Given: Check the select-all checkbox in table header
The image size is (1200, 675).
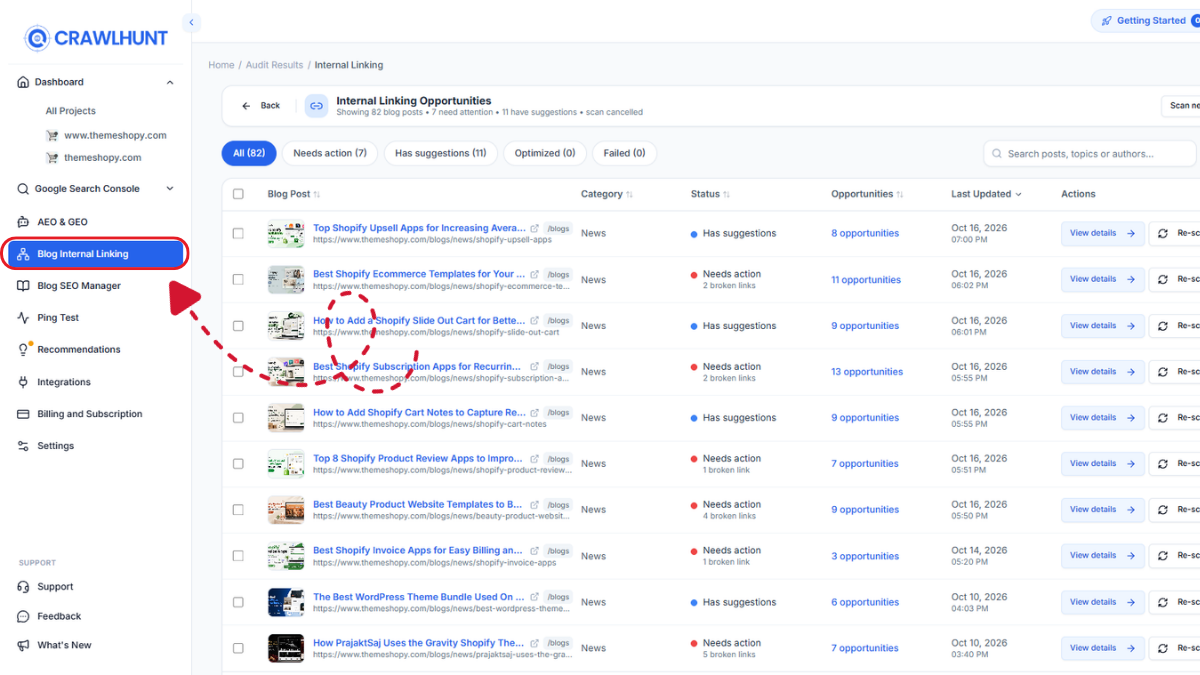Looking at the screenshot, I should point(238,194).
